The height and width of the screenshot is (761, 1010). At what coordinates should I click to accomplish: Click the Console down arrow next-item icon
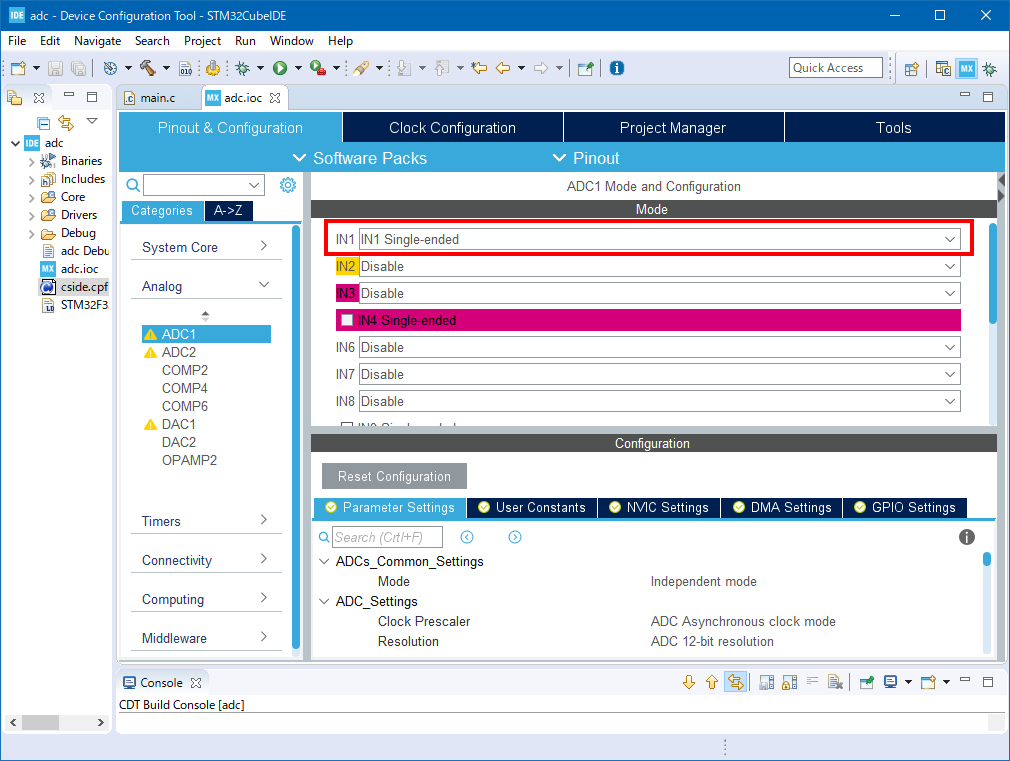click(689, 682)
